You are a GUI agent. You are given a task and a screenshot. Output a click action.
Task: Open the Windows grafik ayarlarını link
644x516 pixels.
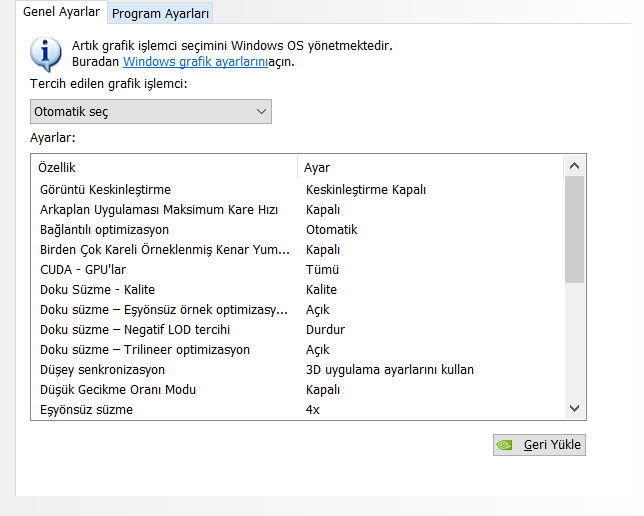(195, 62)
